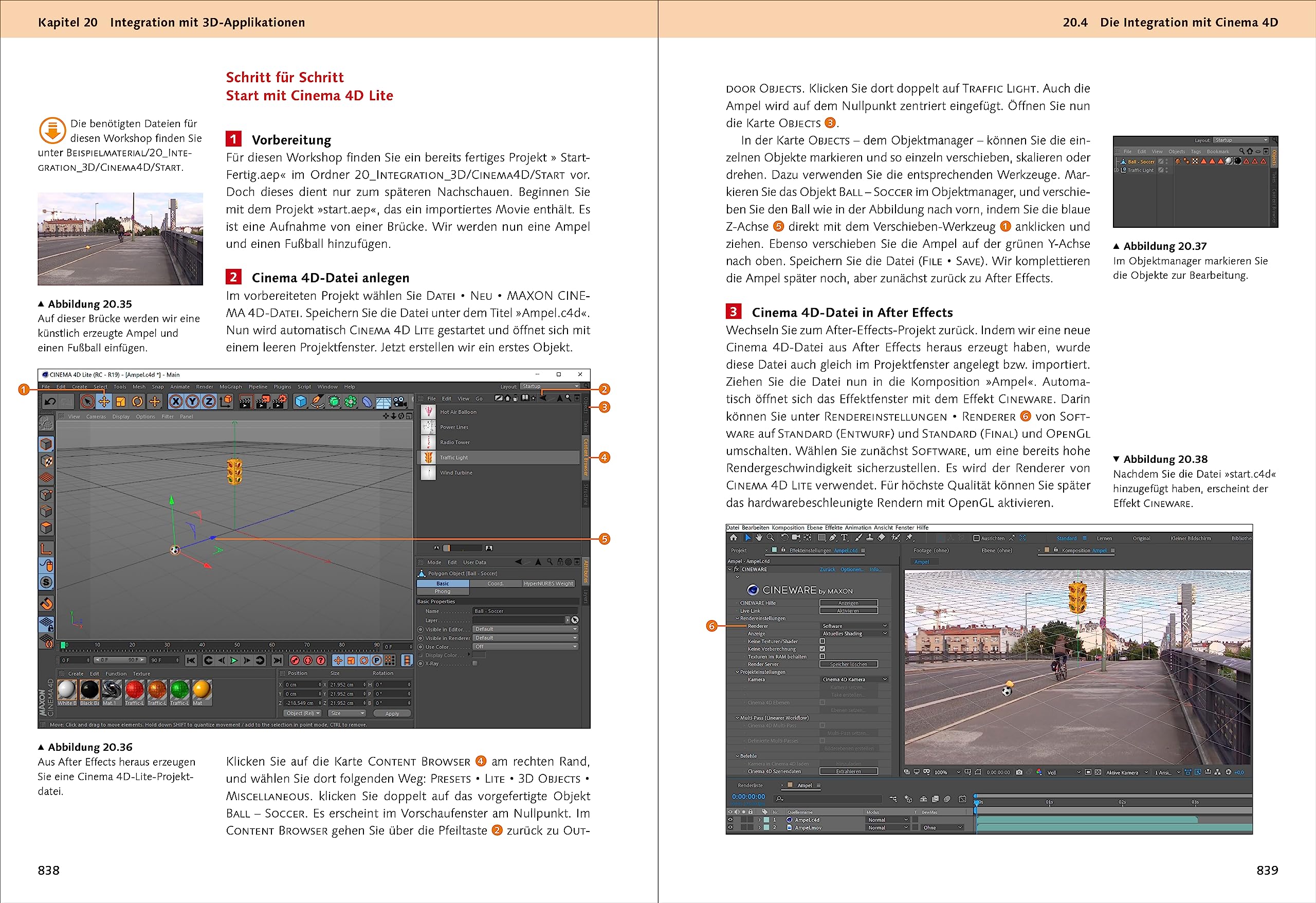
Task: Select the yellow Mat material swatch
Action: pyautogui.click(x=202, y=693)
